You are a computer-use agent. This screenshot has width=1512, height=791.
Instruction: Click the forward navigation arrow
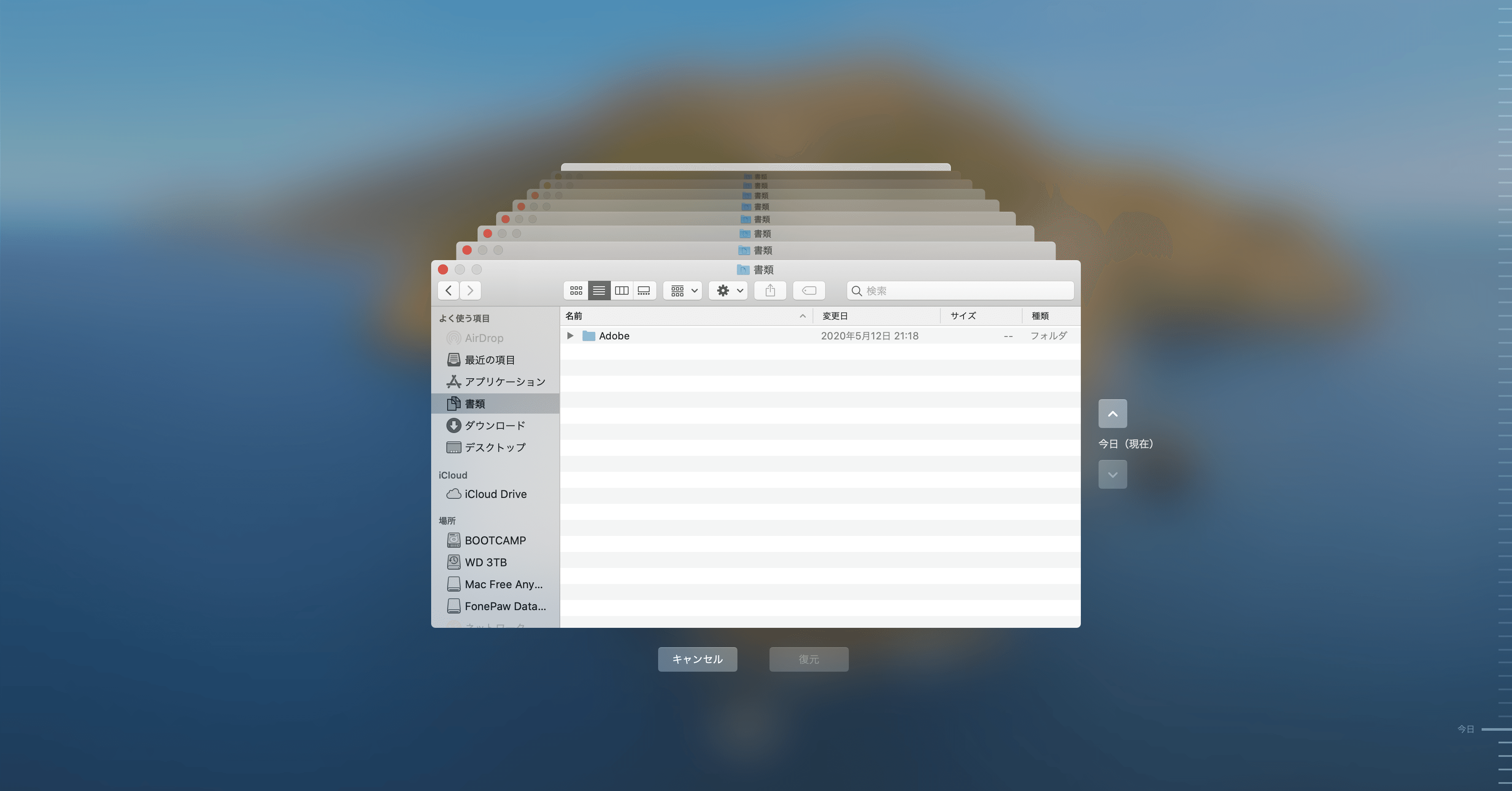[469, 290]
